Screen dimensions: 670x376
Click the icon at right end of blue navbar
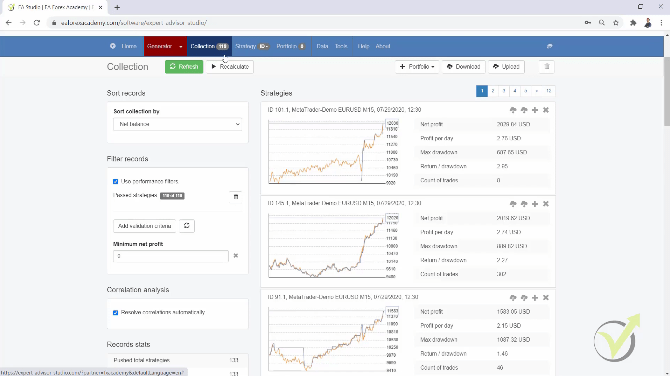[x=550, y=46]
